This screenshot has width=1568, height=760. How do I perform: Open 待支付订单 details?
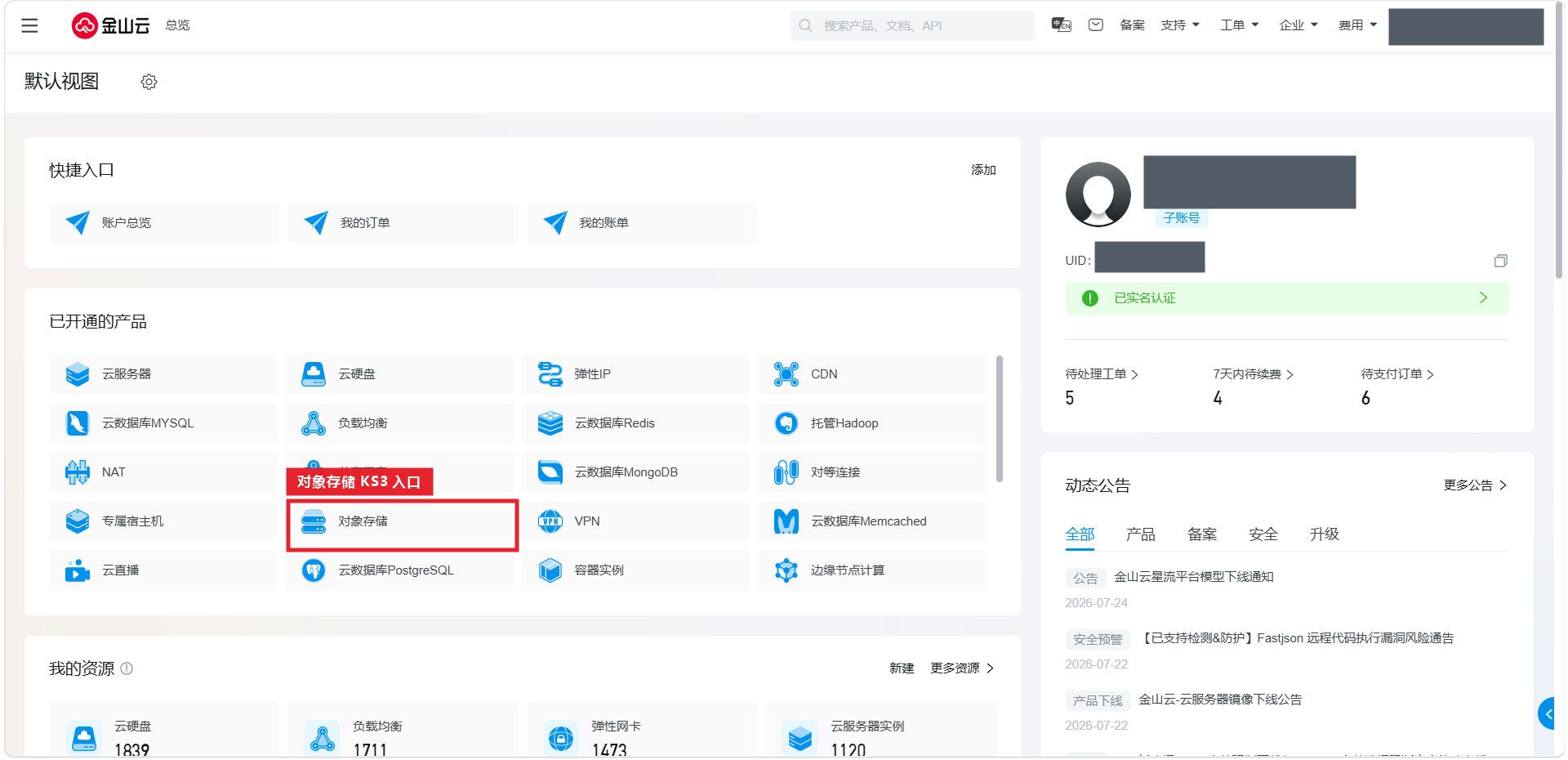pos(1397,374)
